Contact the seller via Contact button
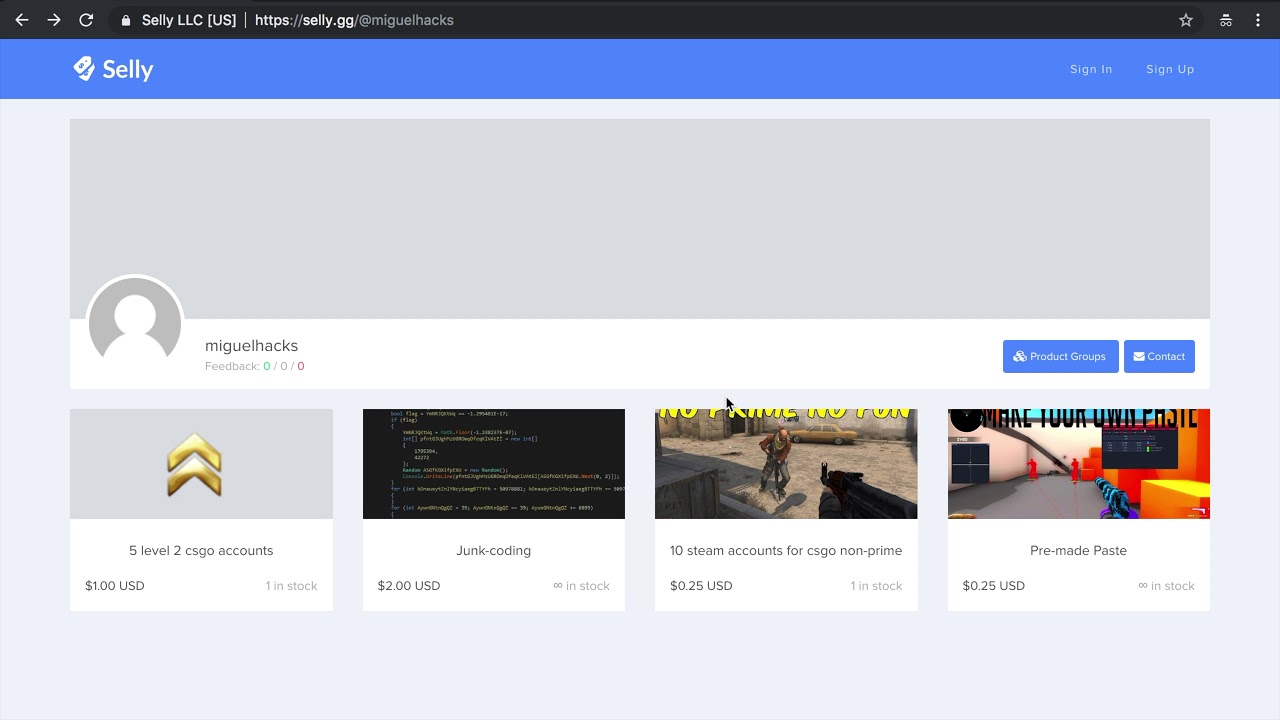 coord(1159,356)
